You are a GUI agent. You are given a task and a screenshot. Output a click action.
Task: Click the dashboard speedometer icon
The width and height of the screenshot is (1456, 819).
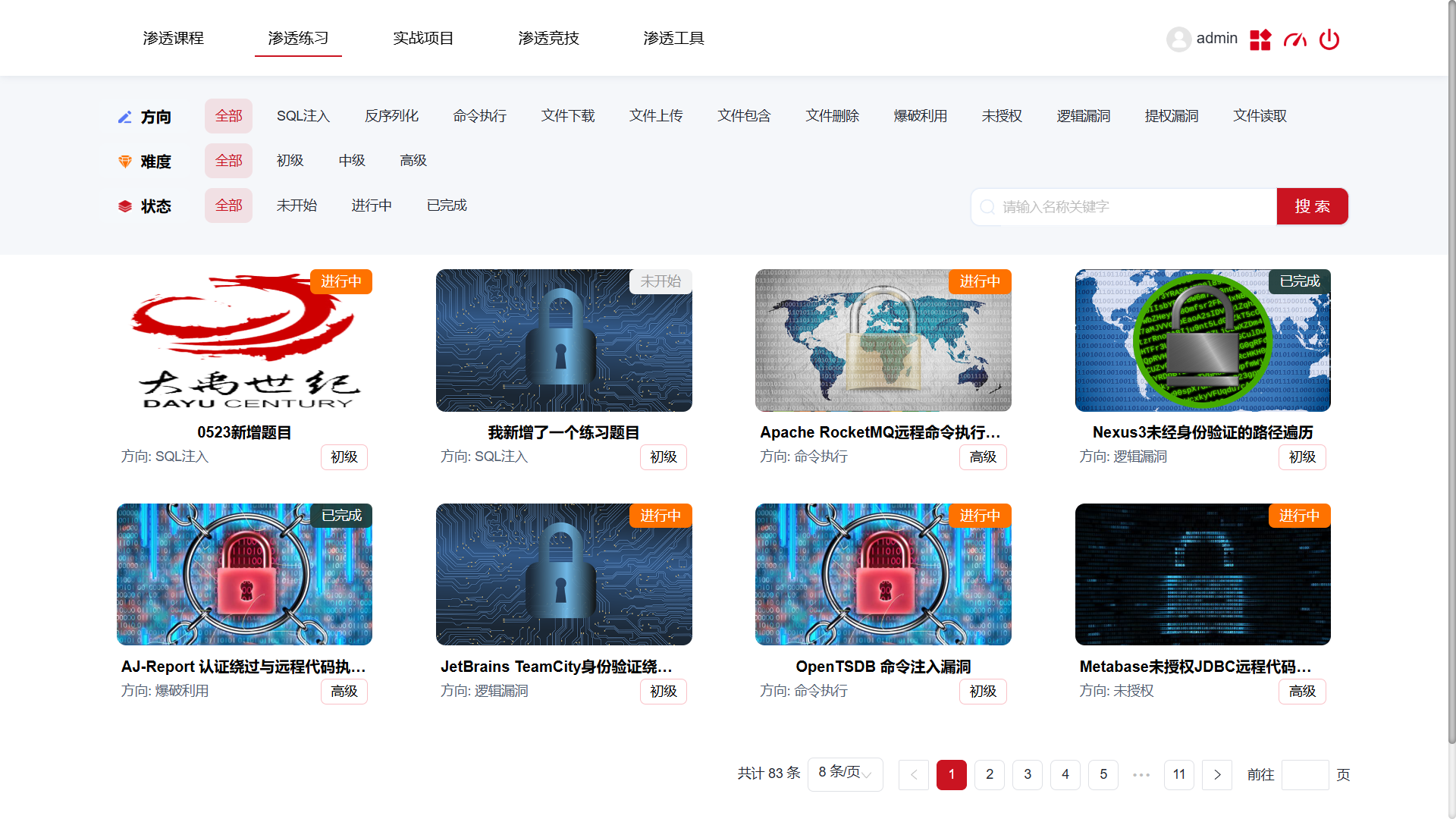(x=1295, y=39)
